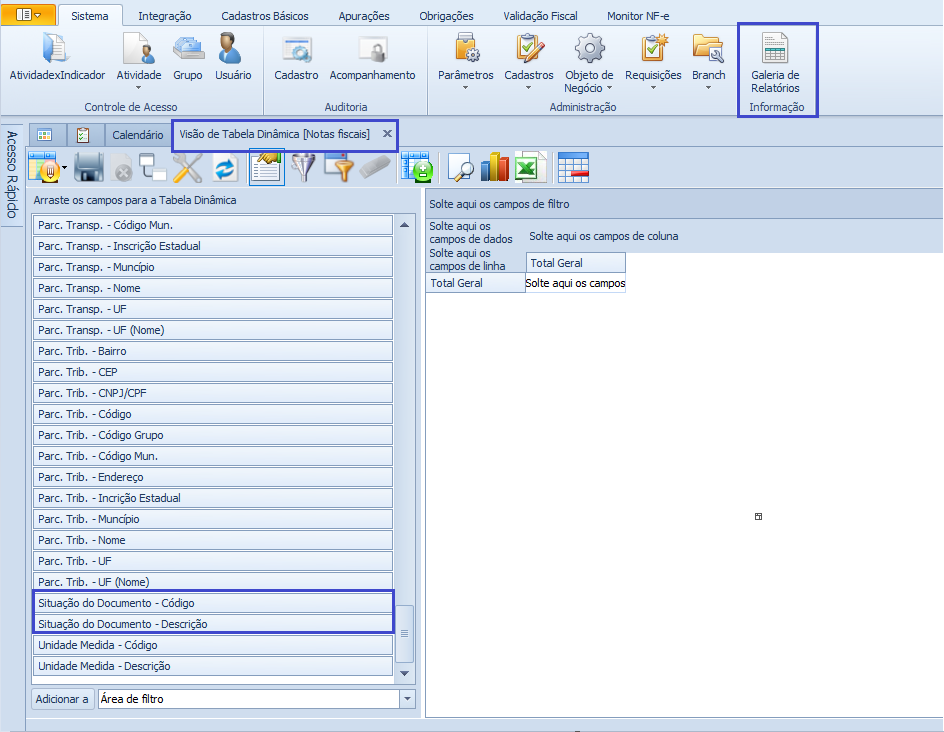Viewport: 944px width, 732px height.
Task: Close the Visão de Tabela Dinâmica tab
Action: [x=387, y=134]
